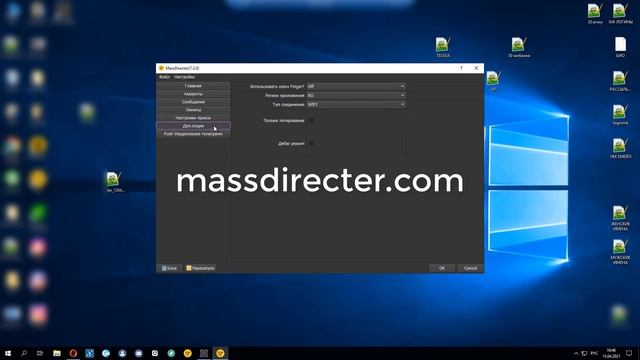640x360 pixels.
Task: Toggle the Дебаг режим checkbox
Action: (311, 143)
